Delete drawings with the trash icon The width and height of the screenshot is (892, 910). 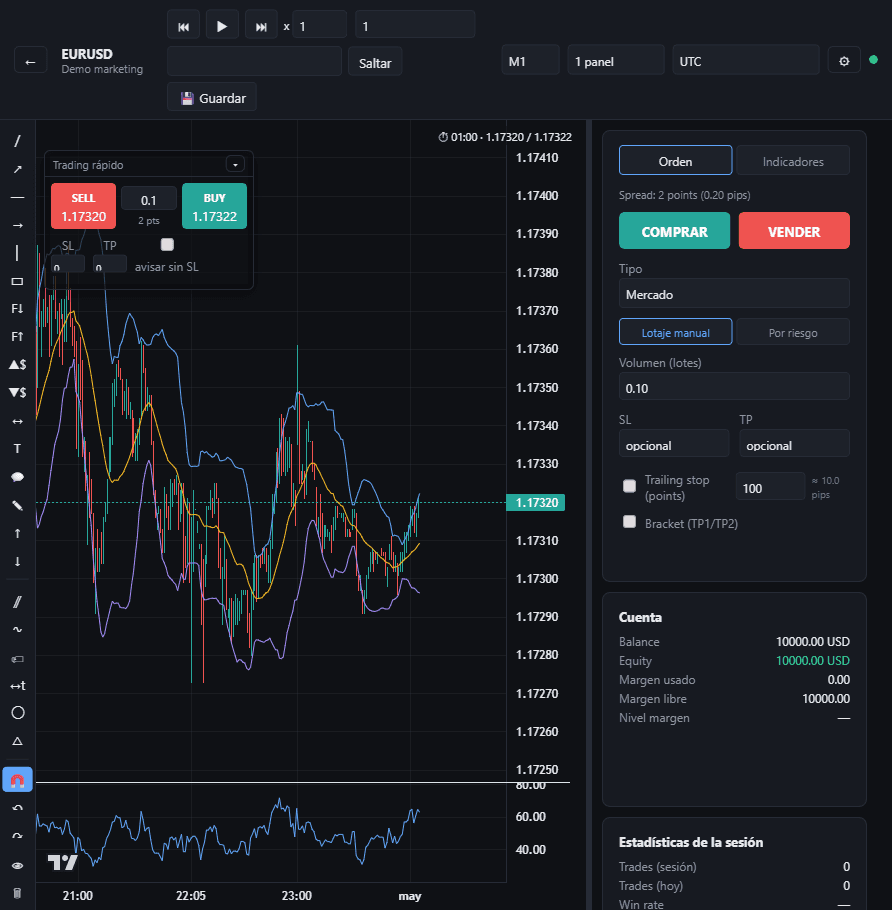(17, 893)
